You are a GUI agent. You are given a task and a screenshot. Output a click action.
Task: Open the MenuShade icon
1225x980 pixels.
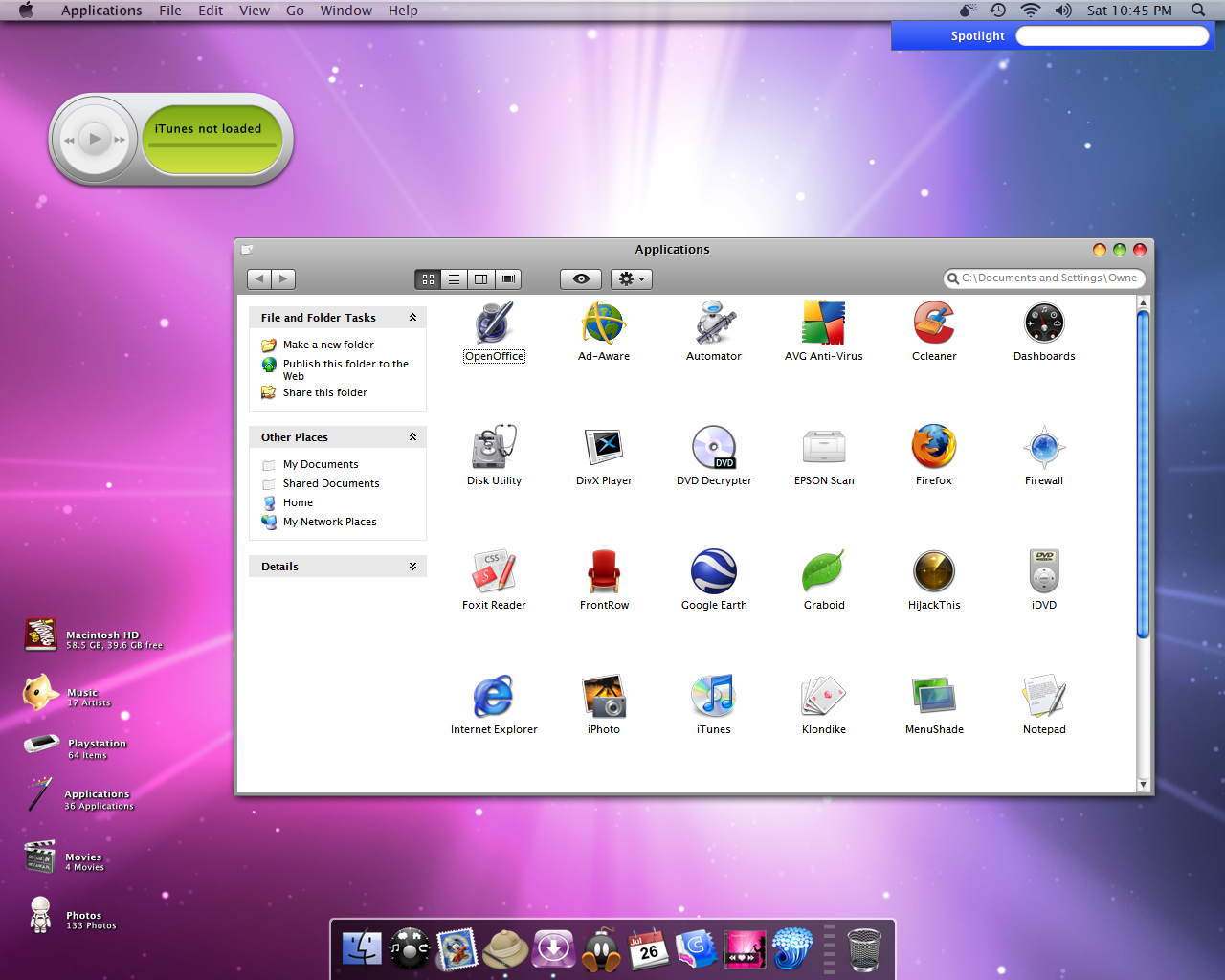pos(934,697)
